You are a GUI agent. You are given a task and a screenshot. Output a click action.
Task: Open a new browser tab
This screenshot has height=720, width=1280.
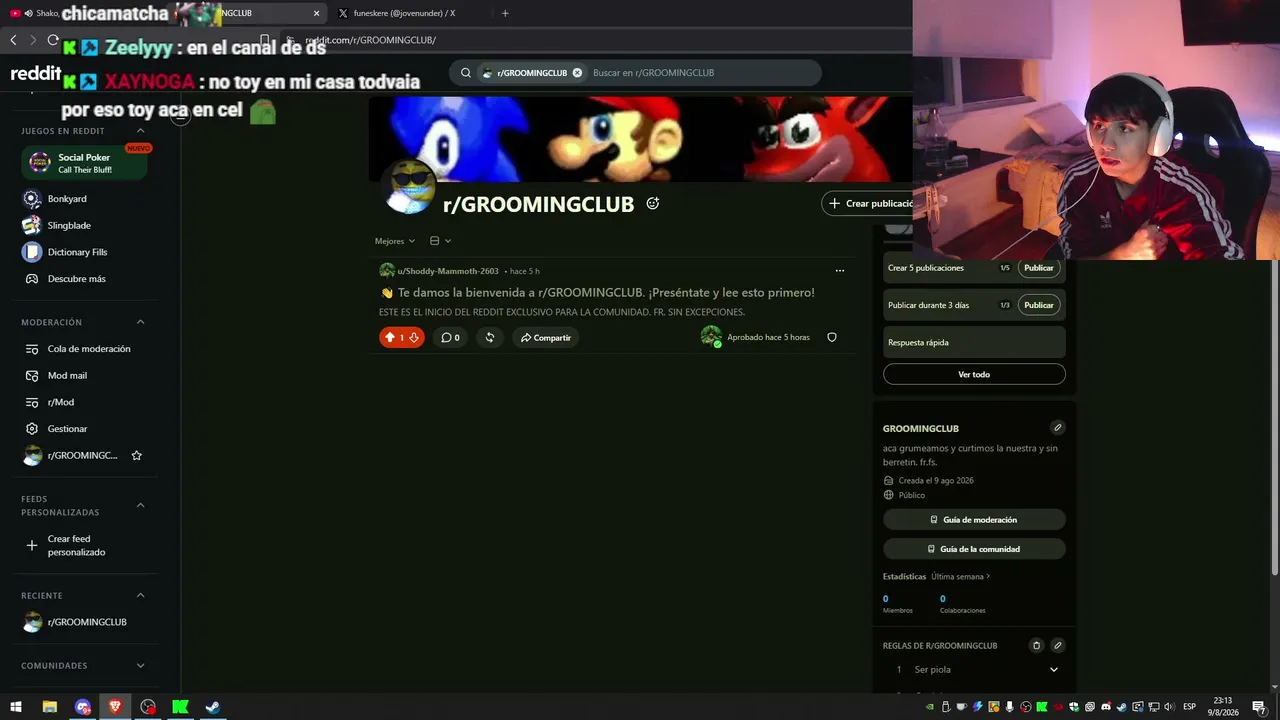(x=505, y=13)
